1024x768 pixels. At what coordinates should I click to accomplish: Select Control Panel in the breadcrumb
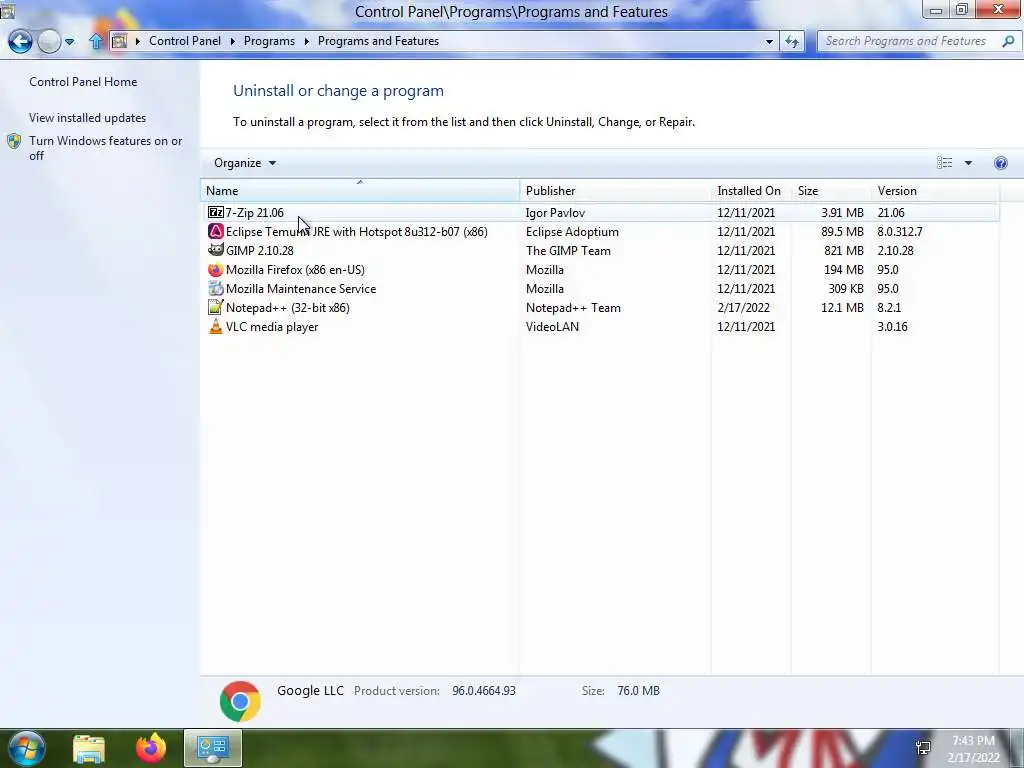tap(185, 41)
